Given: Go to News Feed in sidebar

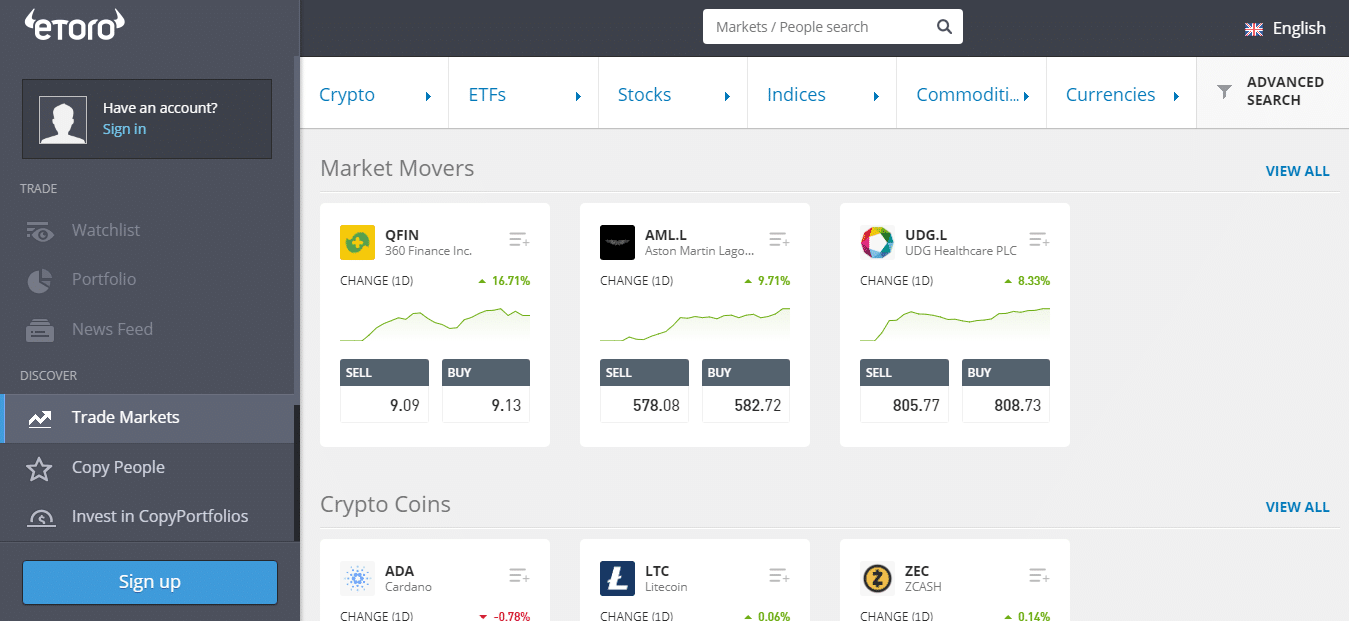Looking at the screenshot, I should pos(147,329).
